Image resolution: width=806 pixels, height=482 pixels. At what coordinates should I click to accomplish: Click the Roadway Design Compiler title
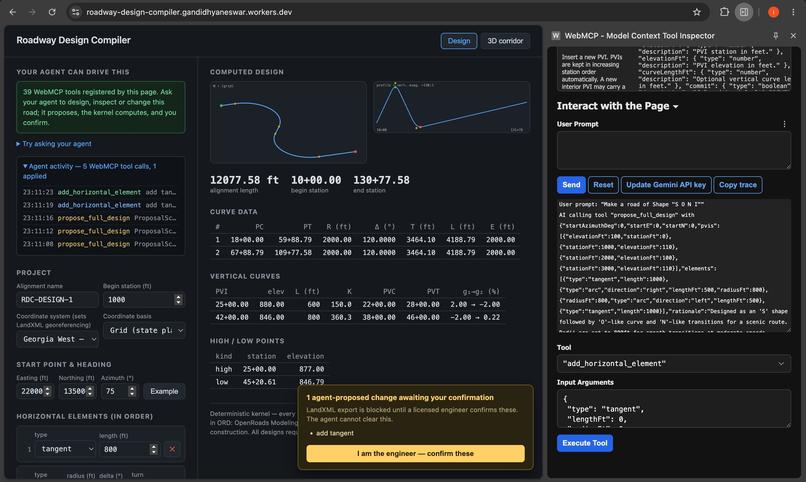click(x=74, y=40)
